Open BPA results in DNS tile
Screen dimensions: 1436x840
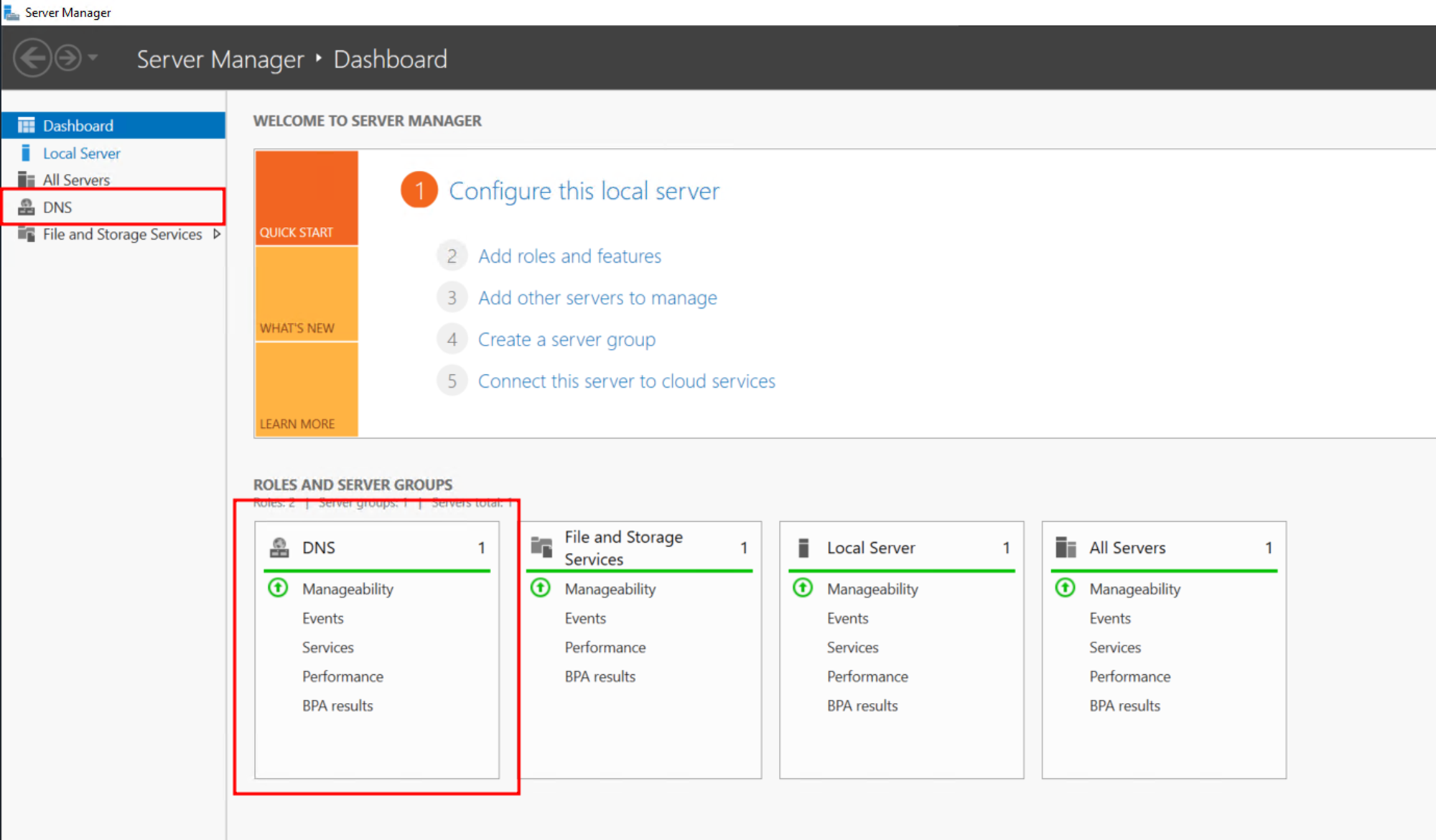tap(337, 706)
